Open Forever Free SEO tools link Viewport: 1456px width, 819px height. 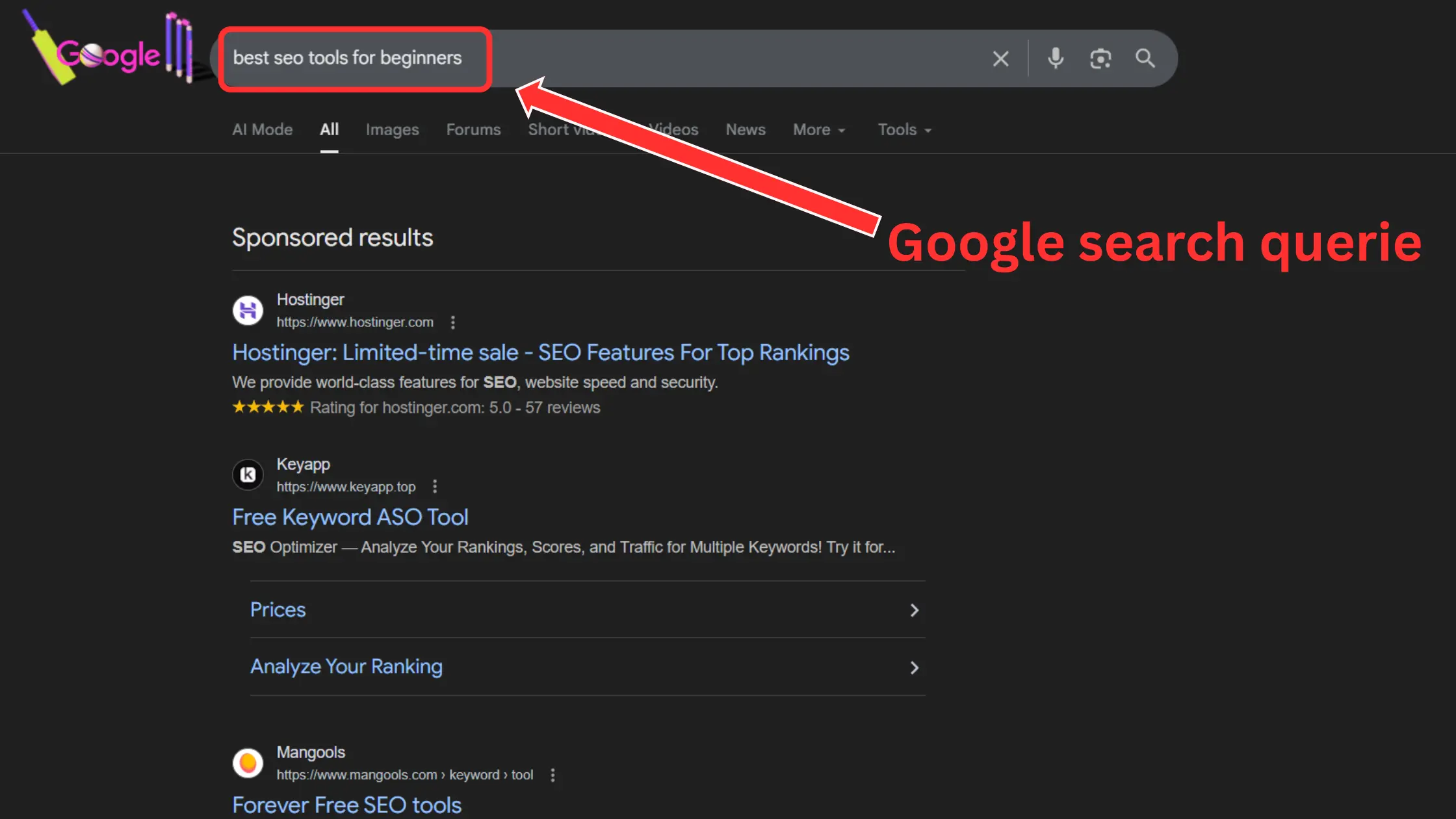(347, 805)
